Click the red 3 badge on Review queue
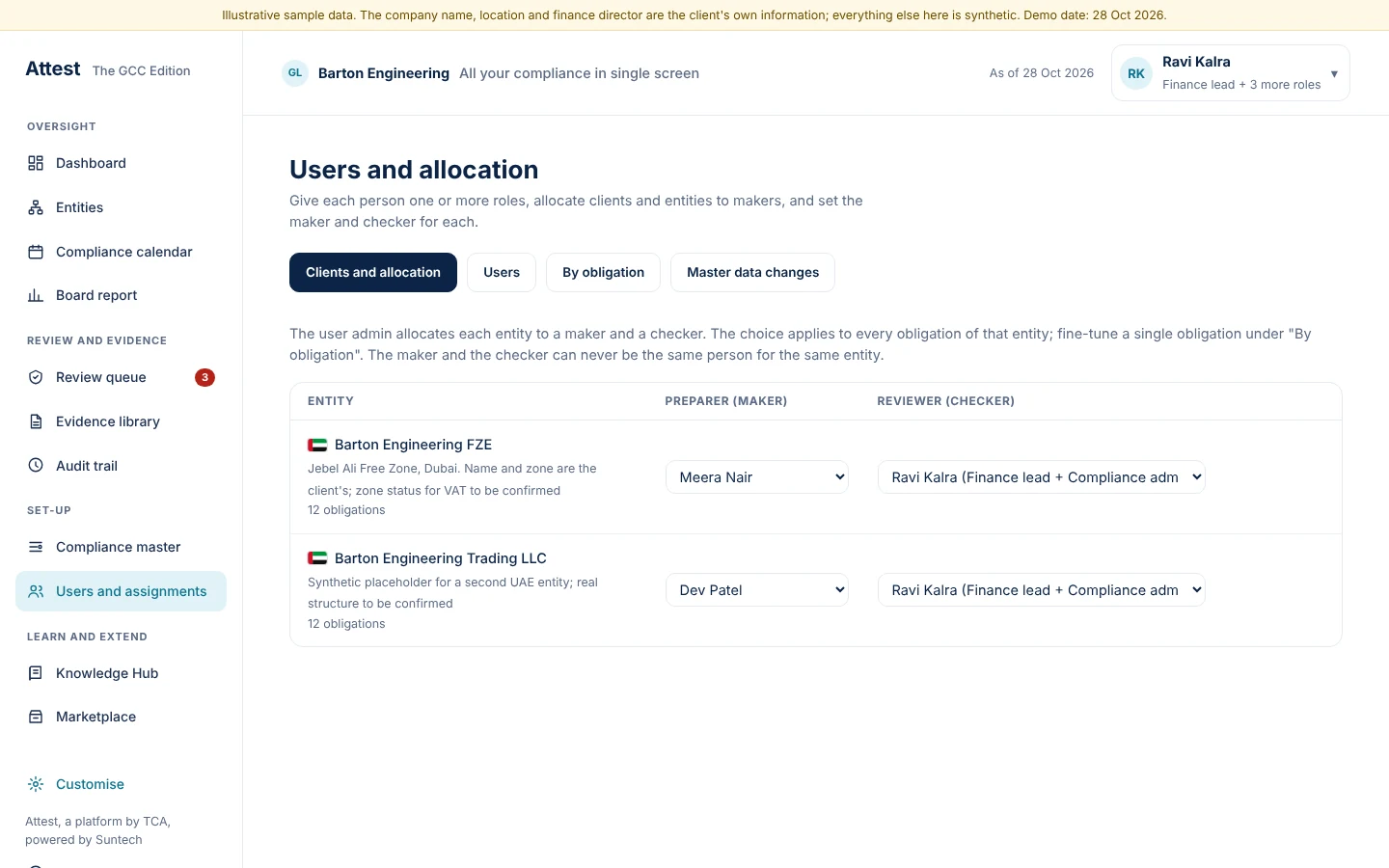 click(x=204, y=377)
